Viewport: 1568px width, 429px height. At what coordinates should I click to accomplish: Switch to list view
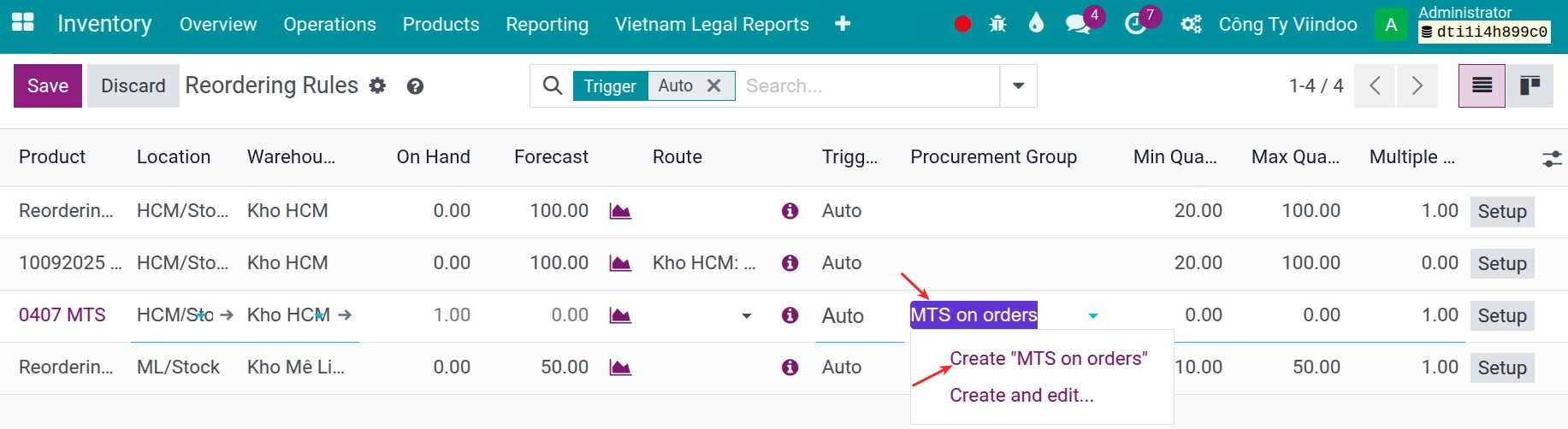(1482, 85)
